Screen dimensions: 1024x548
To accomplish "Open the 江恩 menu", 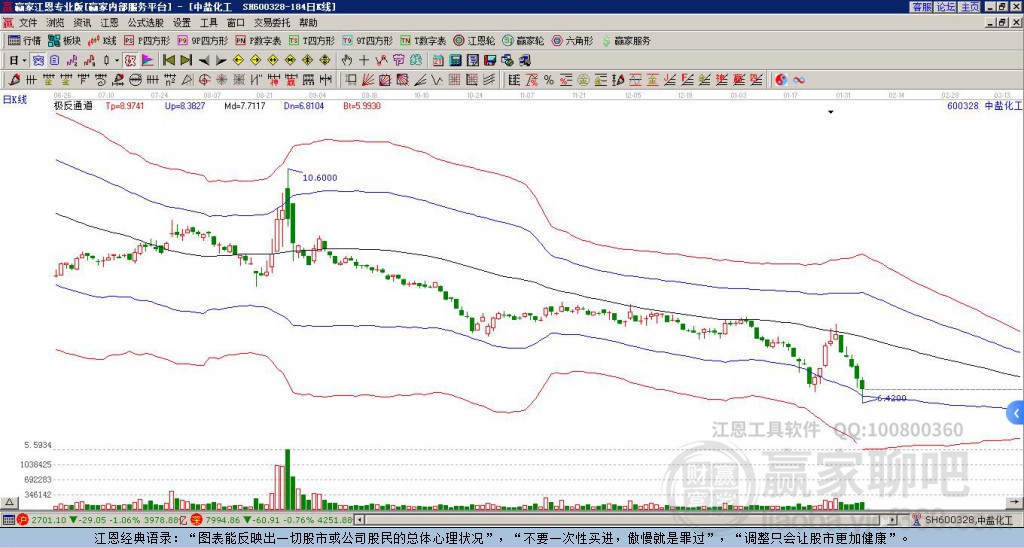I will 109,23.
